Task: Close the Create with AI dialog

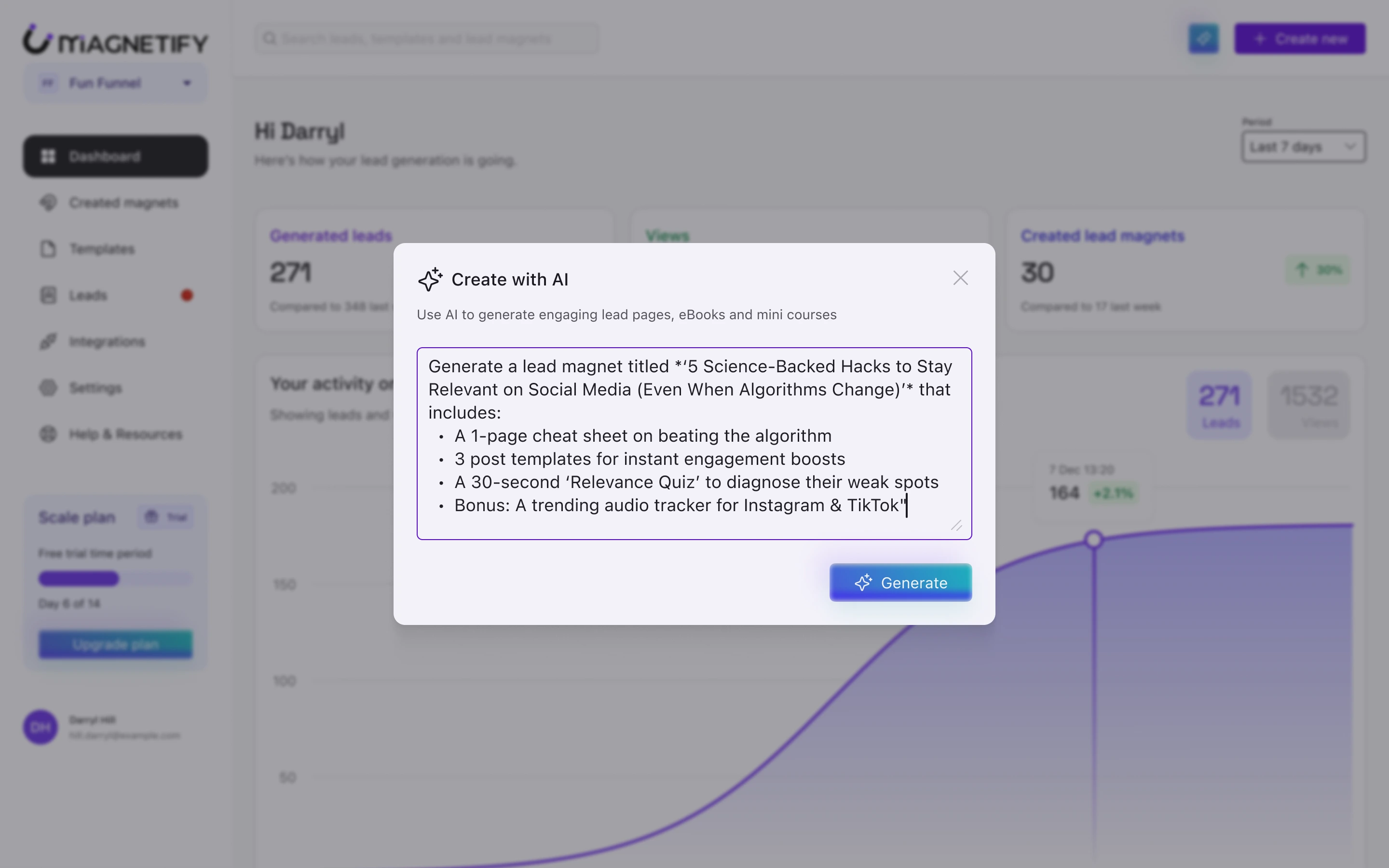Action: coord(960,278)
